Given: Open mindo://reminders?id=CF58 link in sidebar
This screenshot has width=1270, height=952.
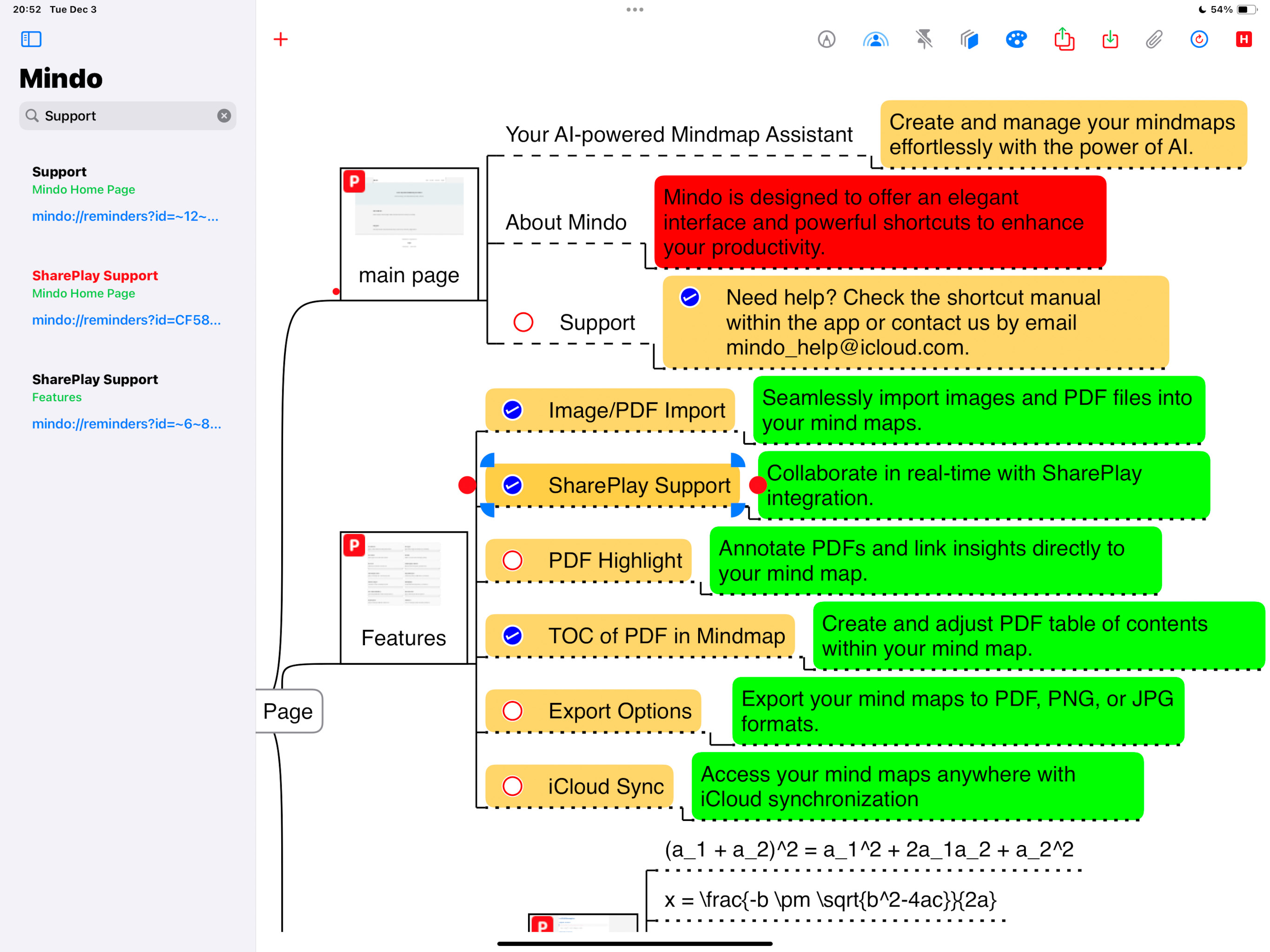Looking at the screenshot, I should click(126, 320).
